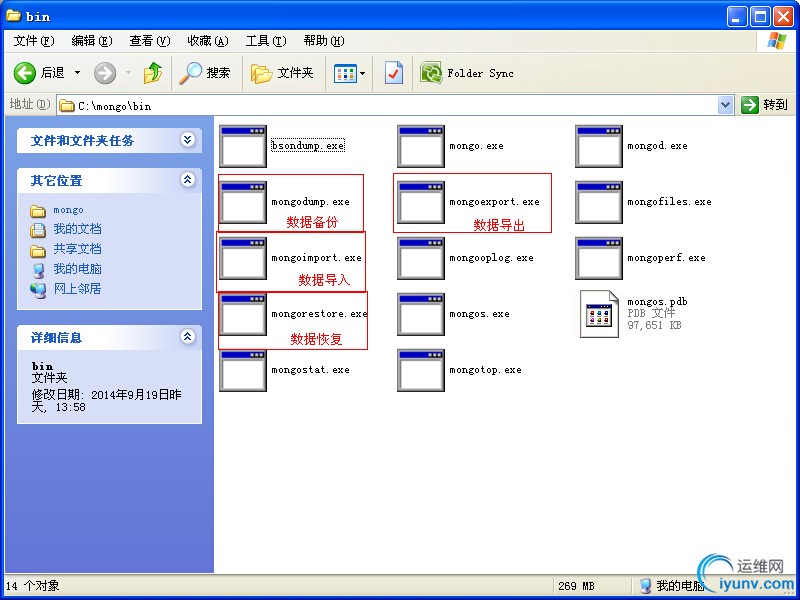Open the mongo folder link
The width and height of the screenshot is (800, 600).
point(68,210)
